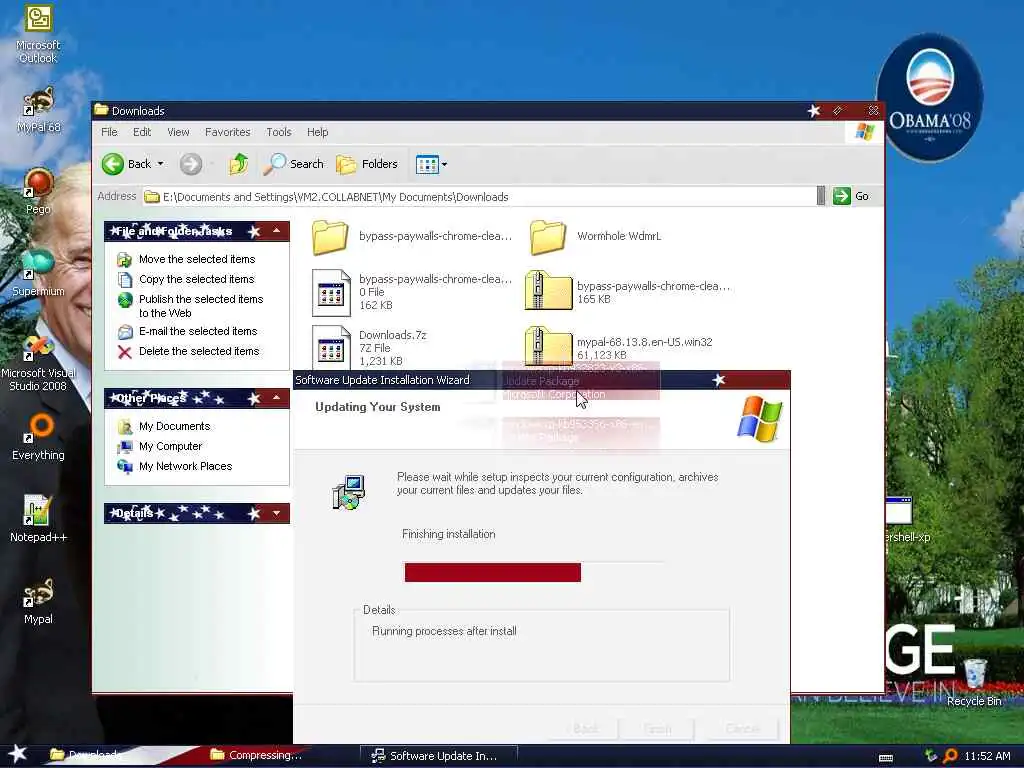Image resolution: width=1024 pixels, height=768 pixels.
Task: Launch Supermium browser shortcut
Action: pyautogui.click(x=38, y=273)
